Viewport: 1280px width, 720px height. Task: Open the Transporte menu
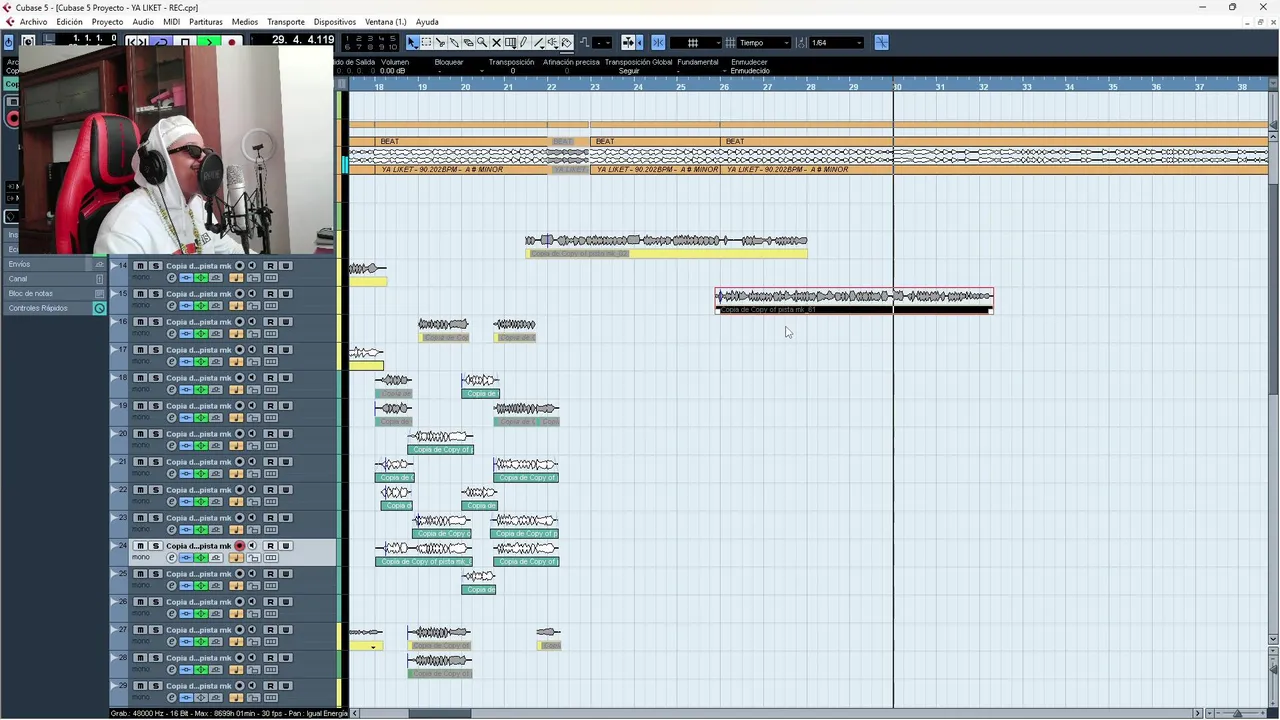click(286, 21)
